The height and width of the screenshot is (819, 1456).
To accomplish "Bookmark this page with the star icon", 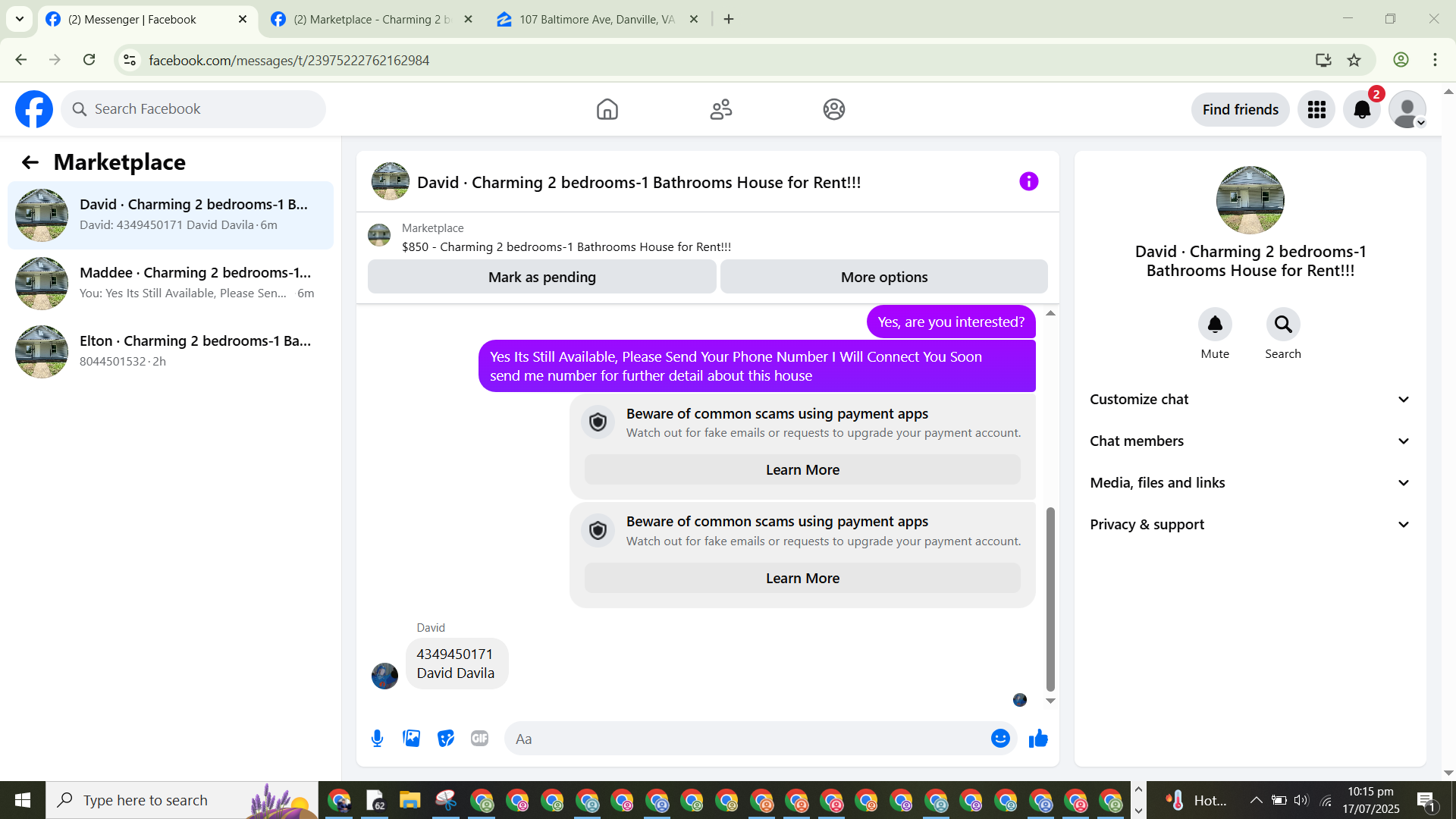I will point(1354,60).
